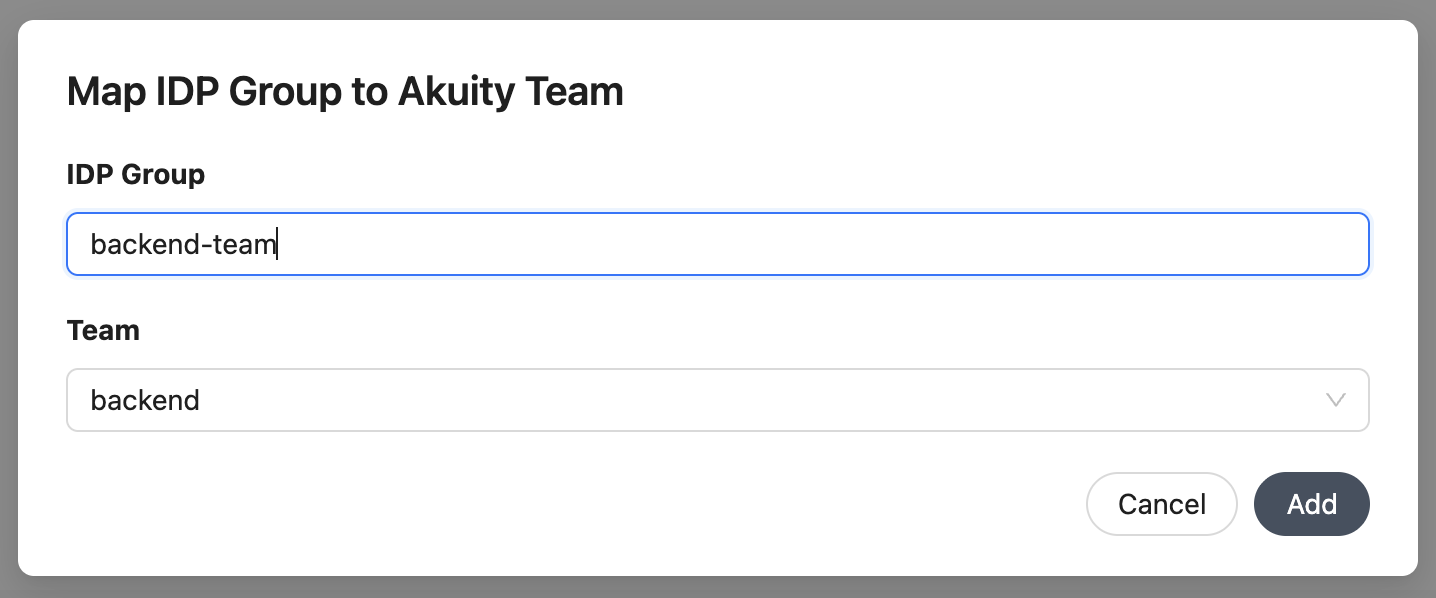Click the Team dropdown chevron arrow
Viewport: 1436px width, 598px height.
click(1334, 400)
